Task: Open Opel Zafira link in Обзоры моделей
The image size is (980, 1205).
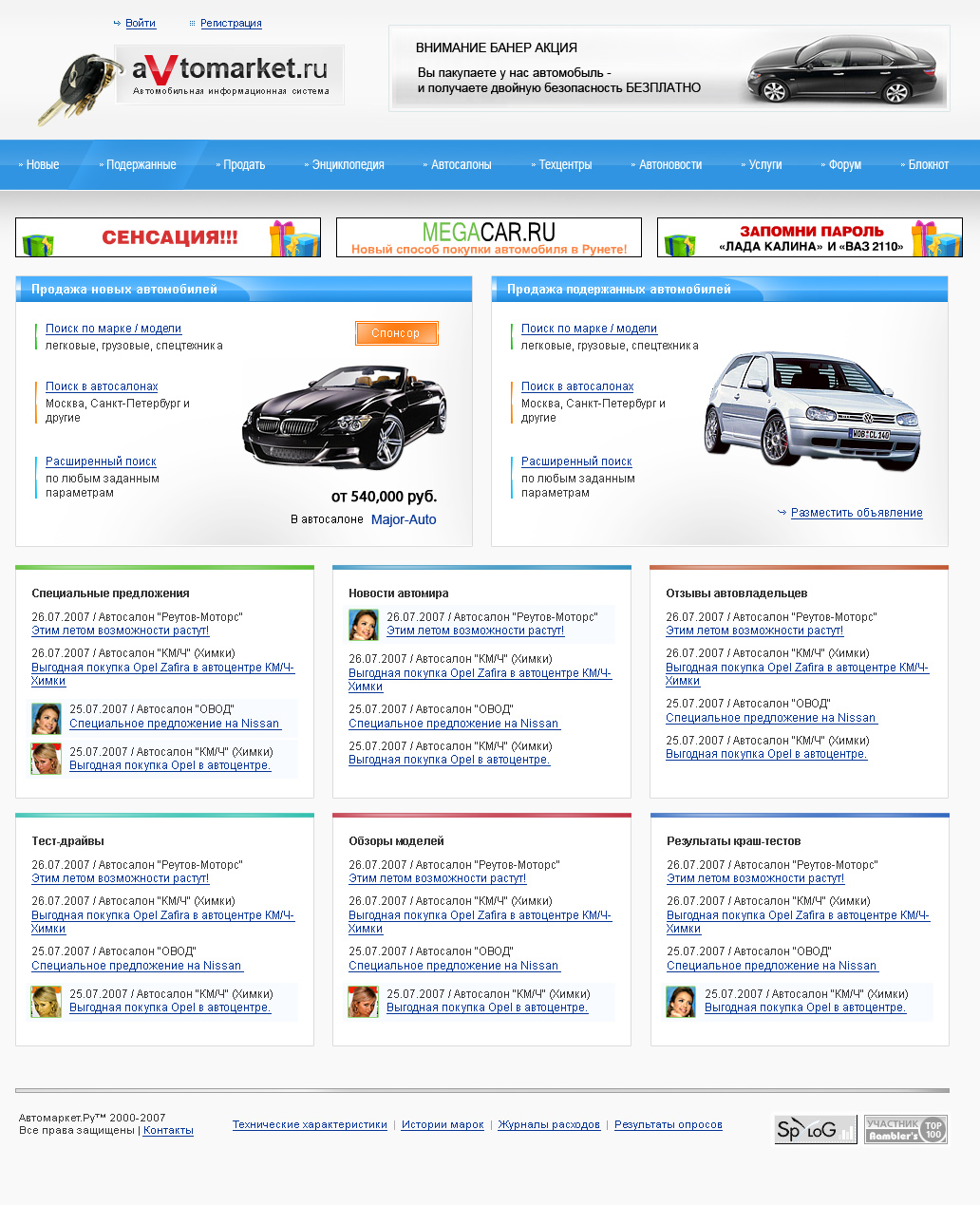Action: point(480,922)
